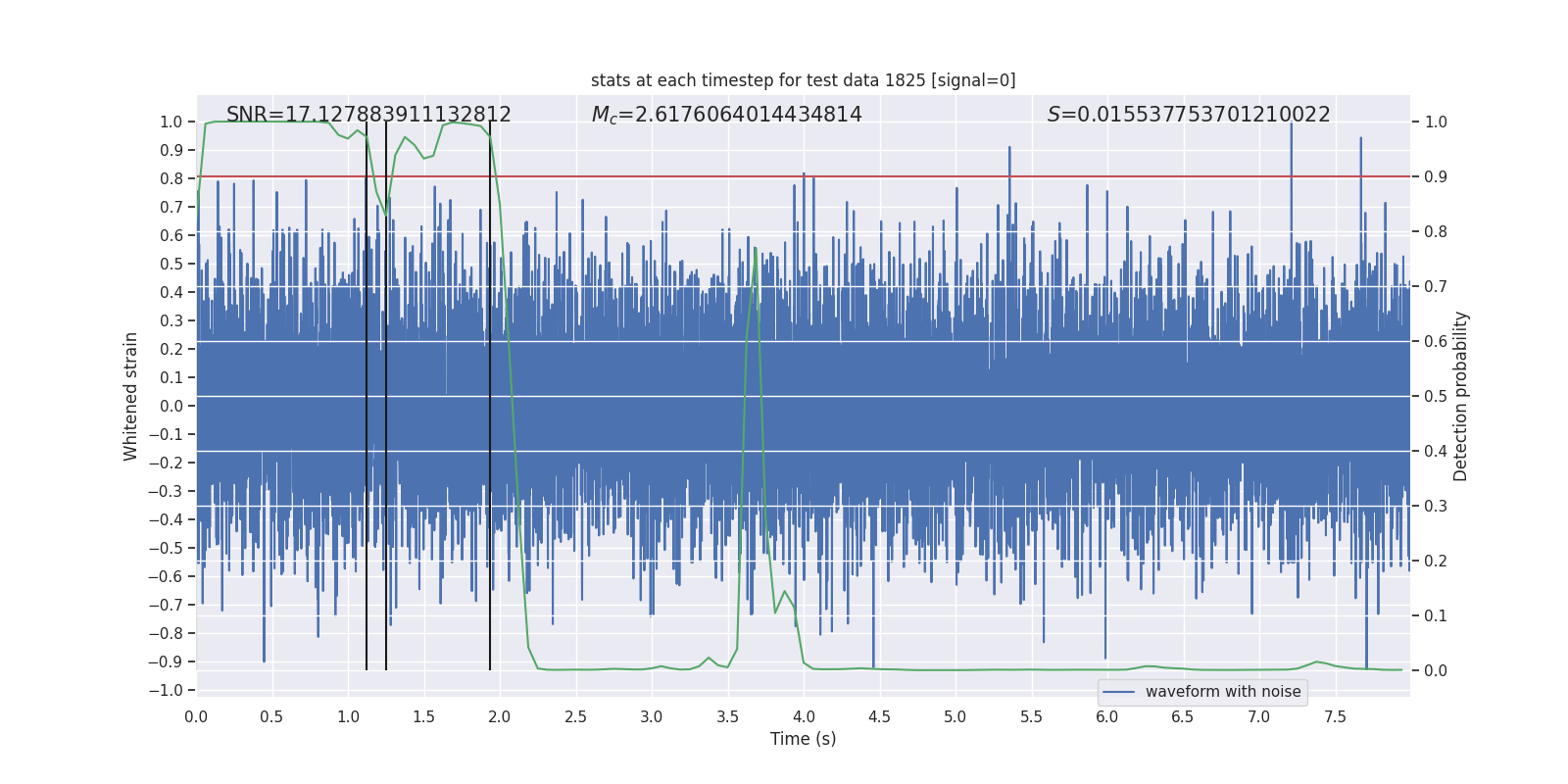Click the SNR value annotation
Viewport: 1568px width, 784px height.
(x=368, y=115)
